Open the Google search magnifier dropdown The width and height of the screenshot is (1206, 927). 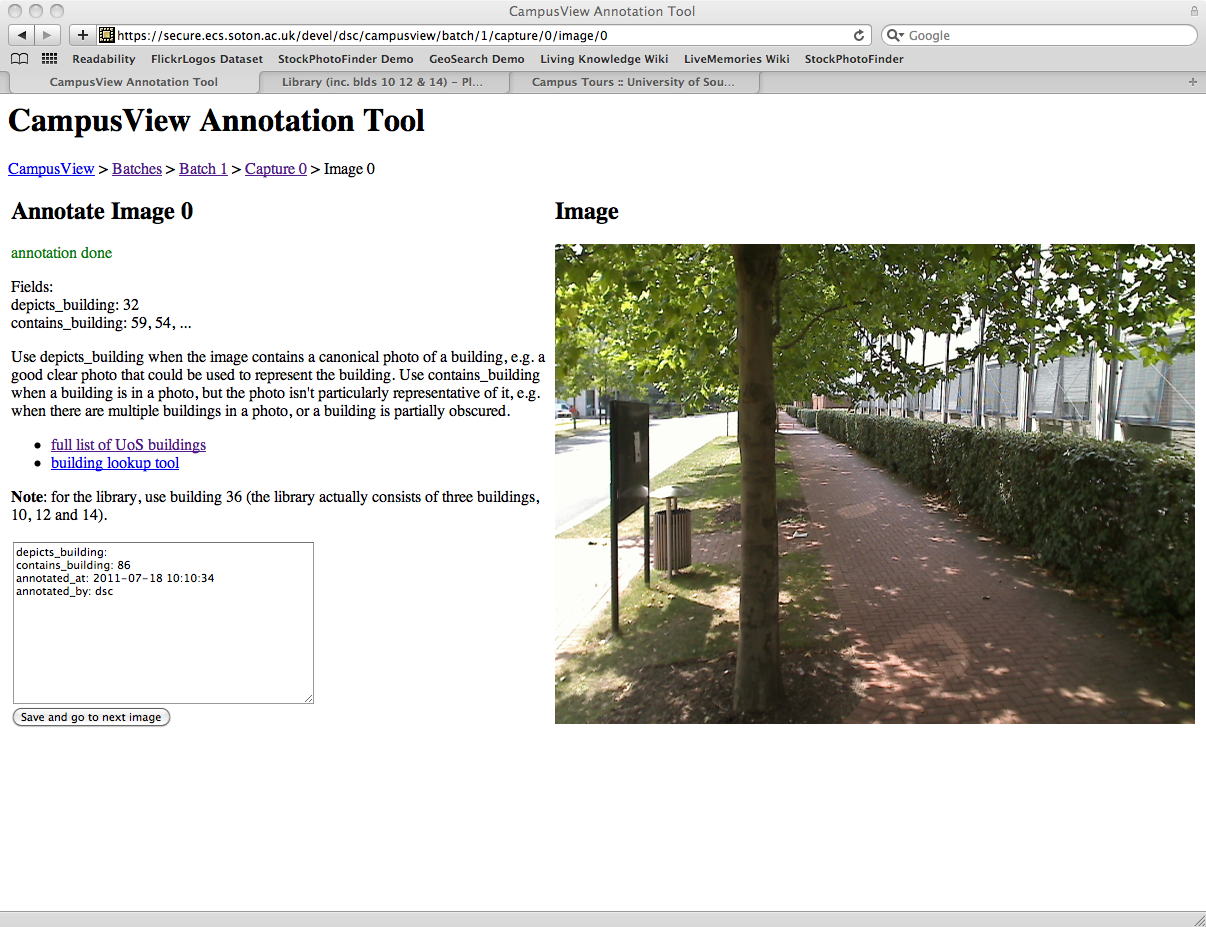coord(895,35)
